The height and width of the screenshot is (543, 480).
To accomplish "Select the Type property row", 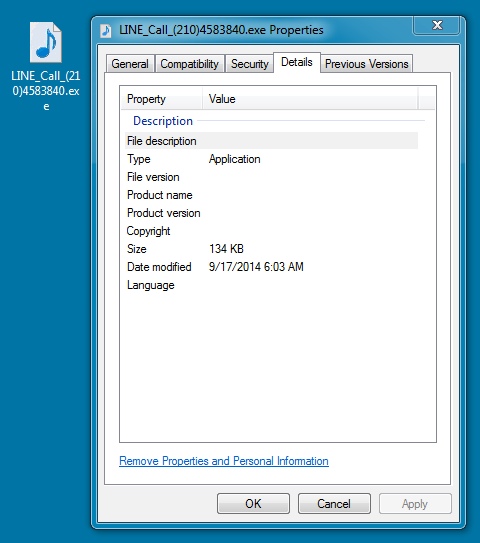I will tap(271, 159).
